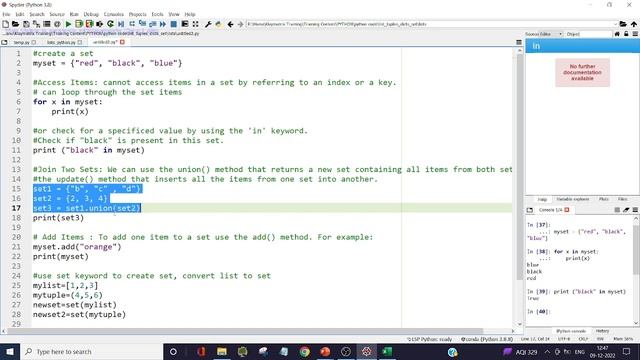Click the Windows Start button
Viewport: 640px width, 360px height.
coord(10,351)
